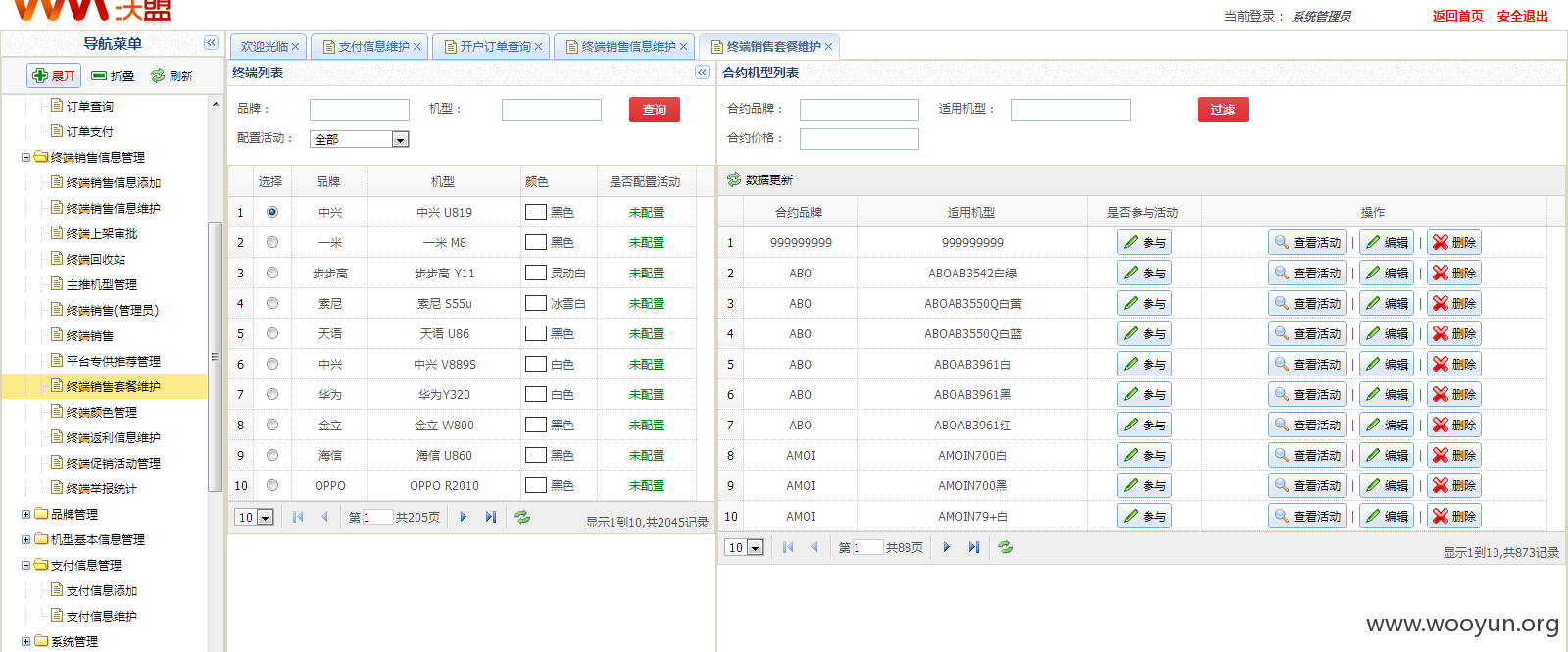This screenshot has width=1568, height=652.
Task: Go to last page in terminal list
Action: [x=490, y=517]
